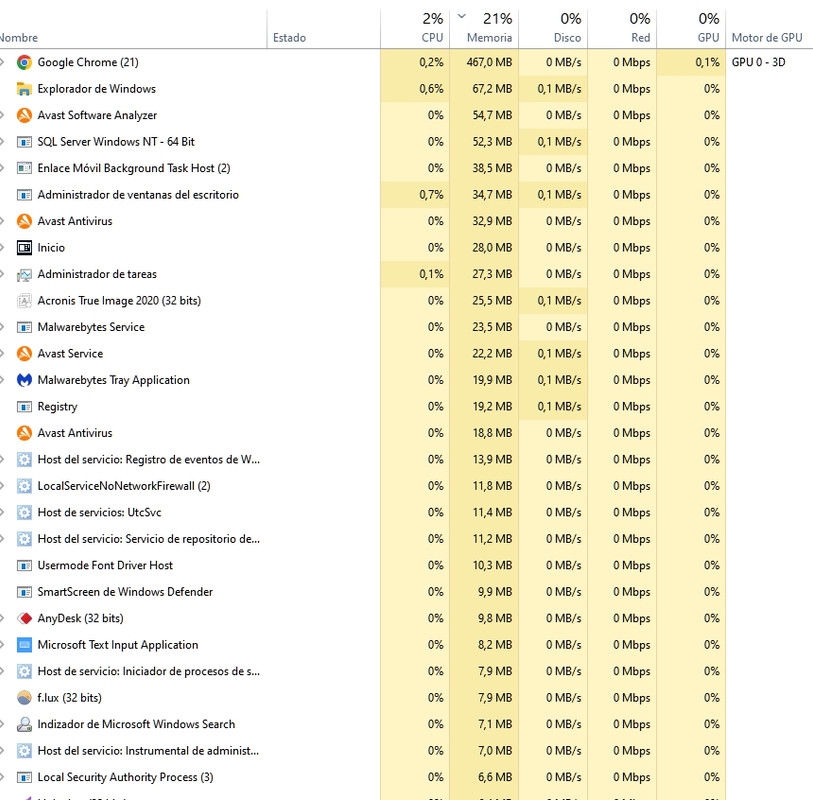Click the GPU 0 - 3D engine cell

[x=758, y=62]
